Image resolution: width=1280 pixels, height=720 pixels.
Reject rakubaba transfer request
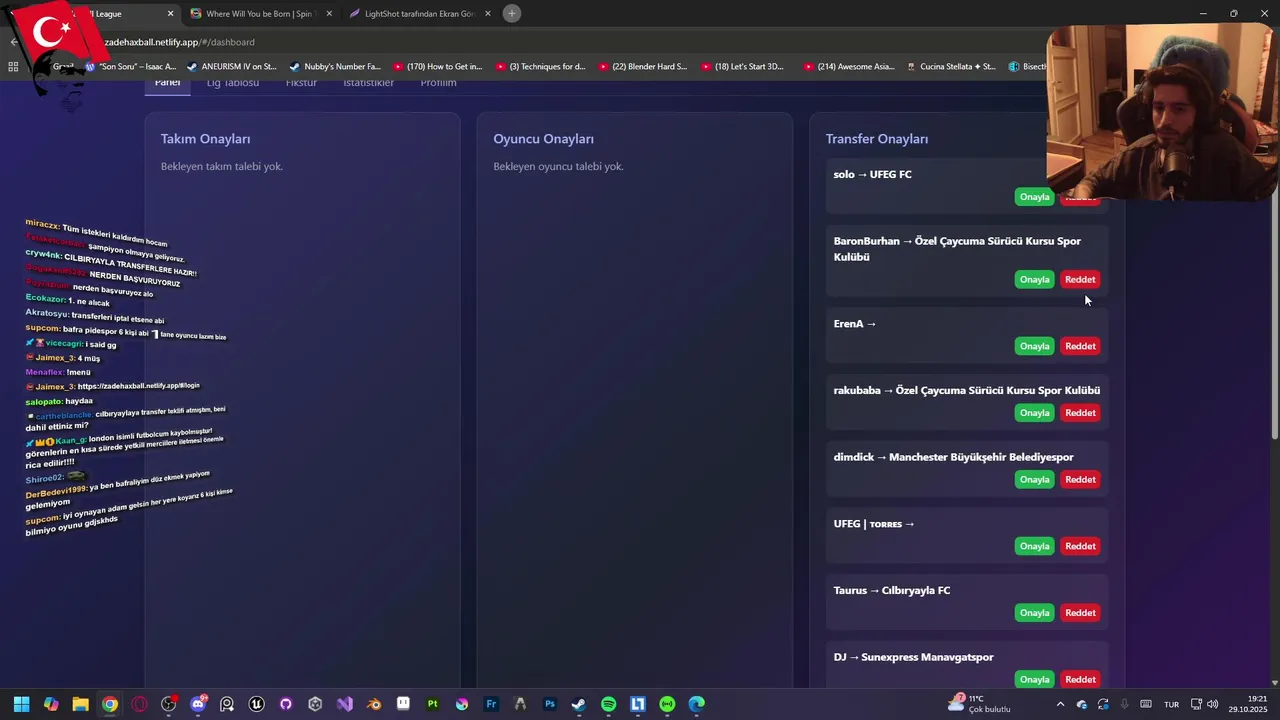(x=1080, y=413)
